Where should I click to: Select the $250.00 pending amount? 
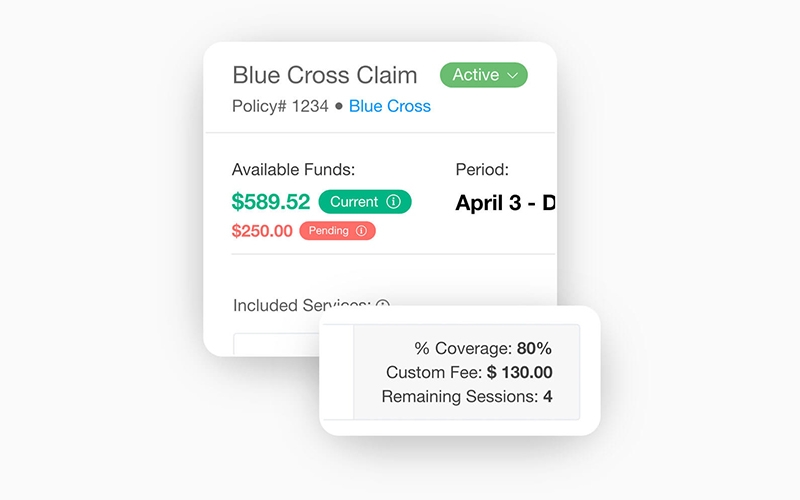(262, 231)
